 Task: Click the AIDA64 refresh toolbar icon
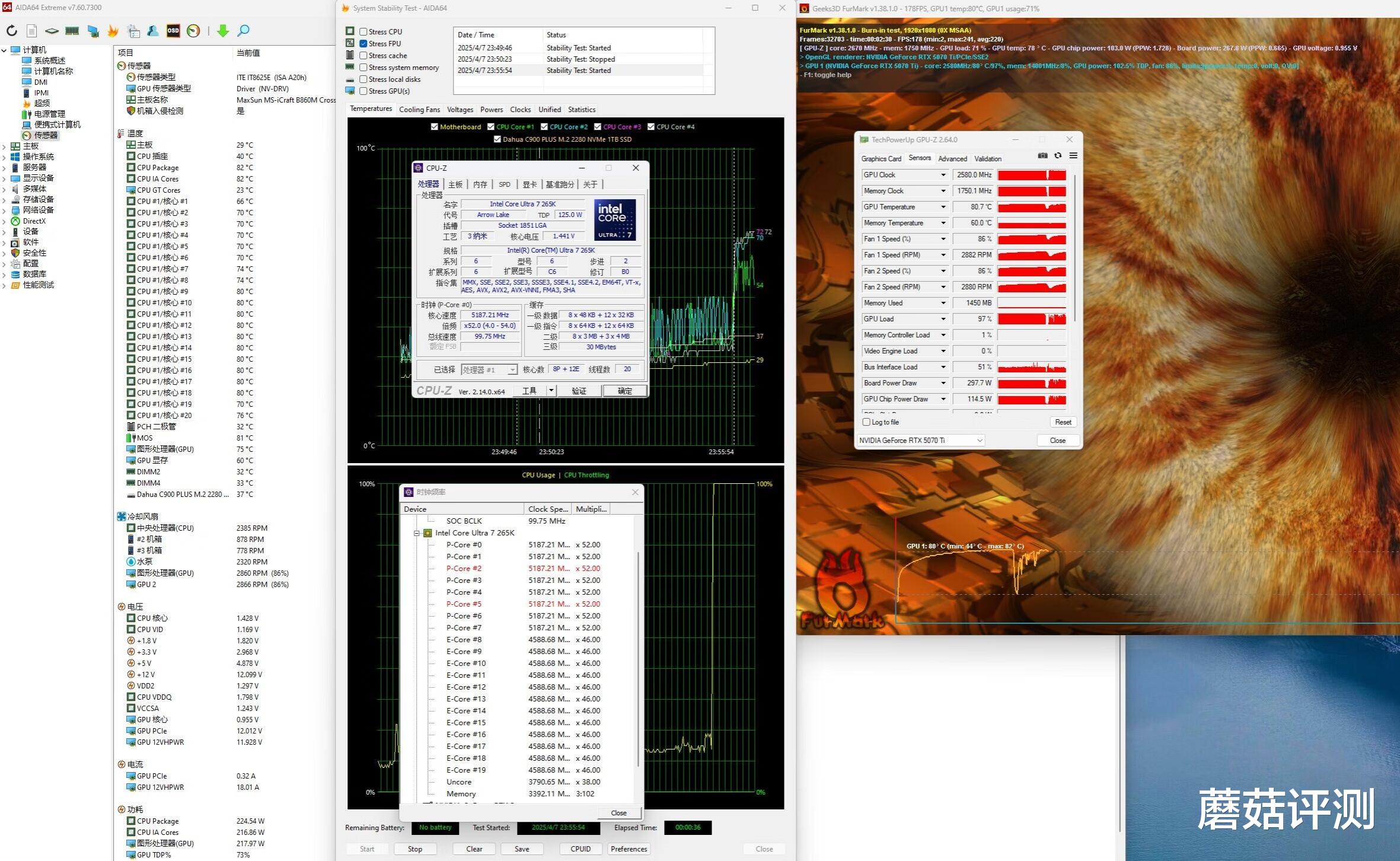[x=12, y=31]
